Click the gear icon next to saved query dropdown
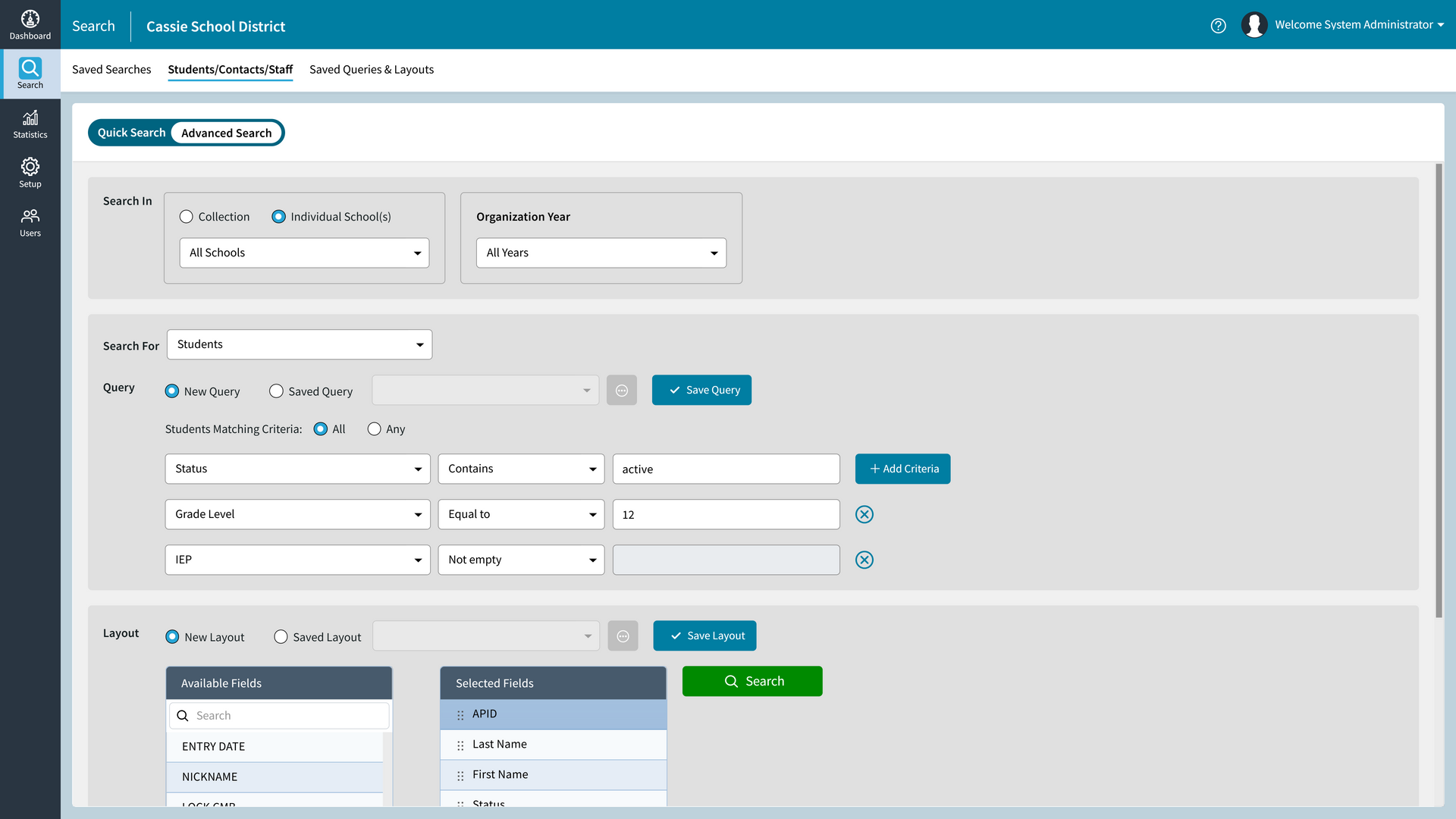 (x=622, y=390)
